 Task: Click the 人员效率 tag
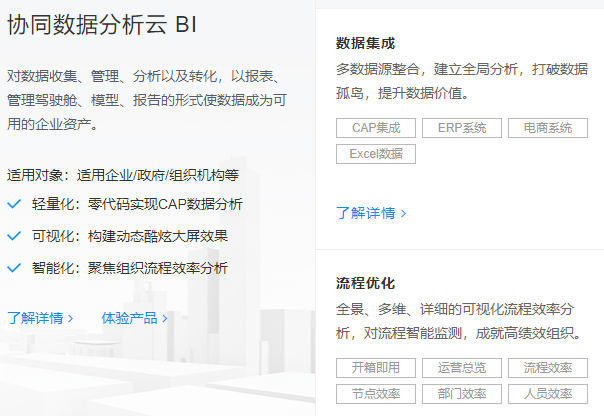pos(547,393)
